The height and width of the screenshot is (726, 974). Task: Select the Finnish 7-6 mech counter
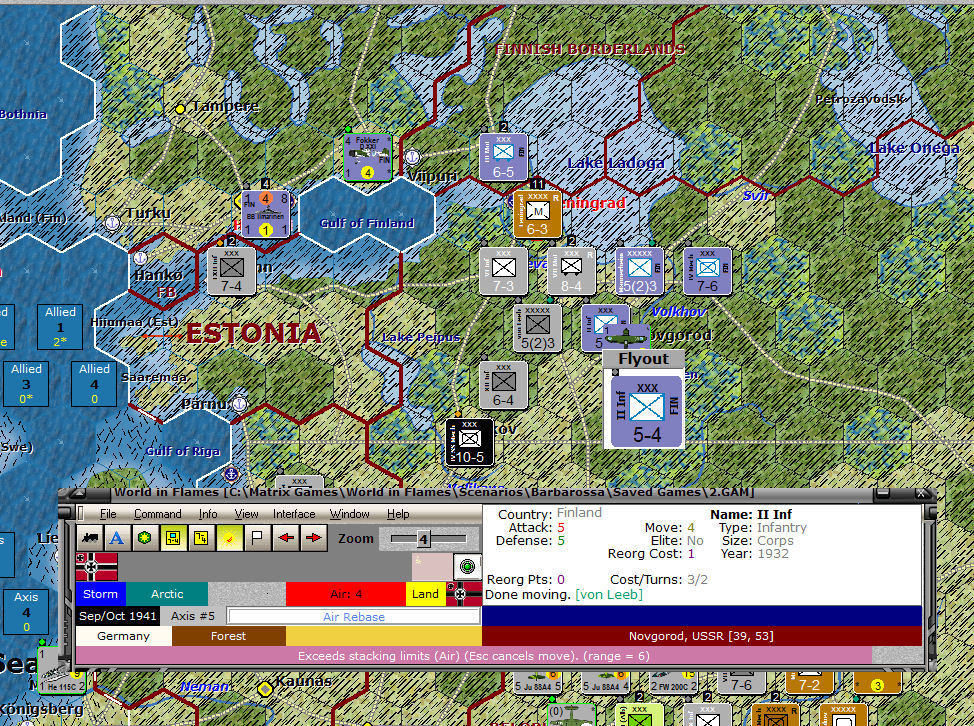(707, 271)
